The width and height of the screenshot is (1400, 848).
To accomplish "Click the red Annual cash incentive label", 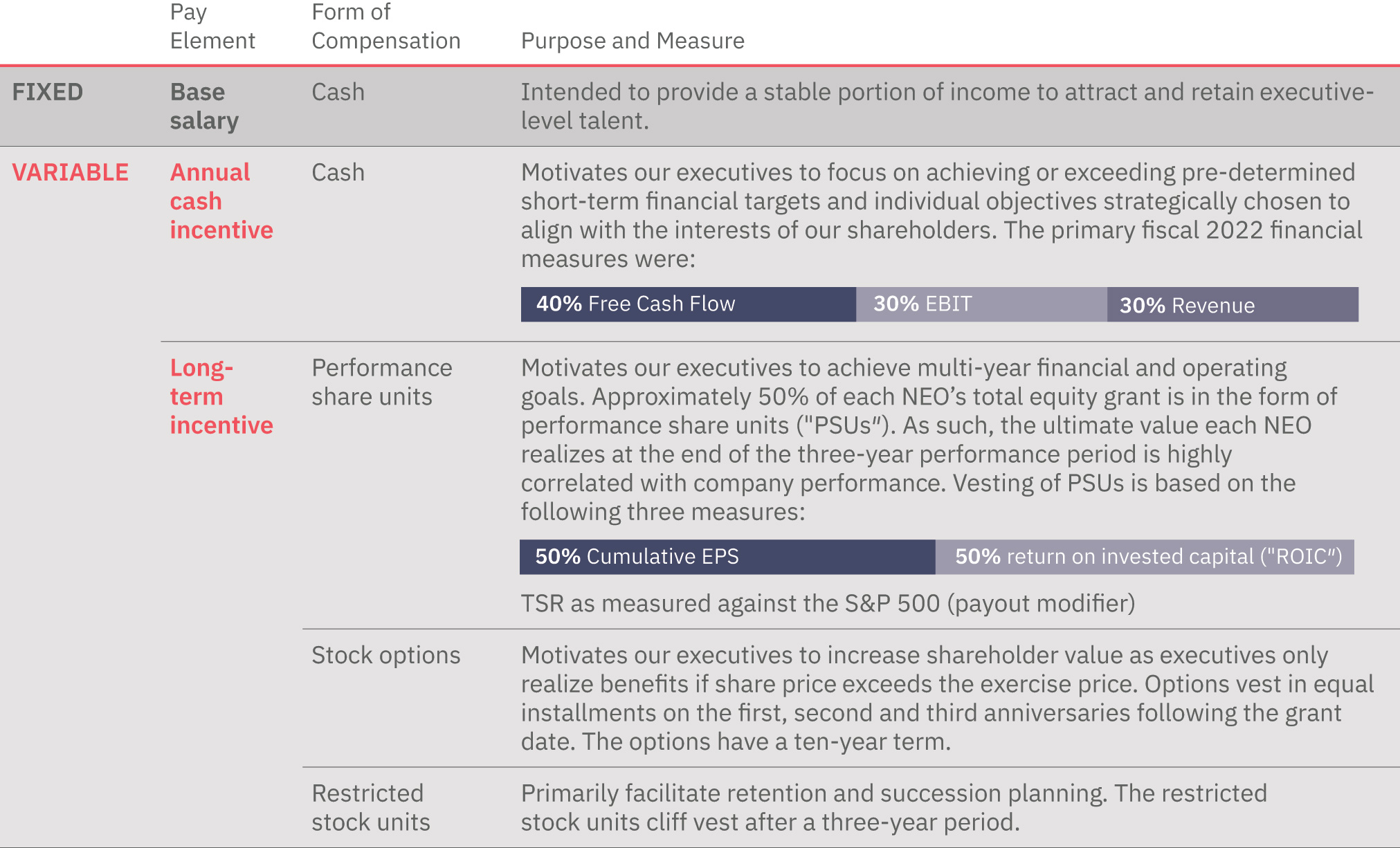I will pyautogui.click(x=221, y=201).
